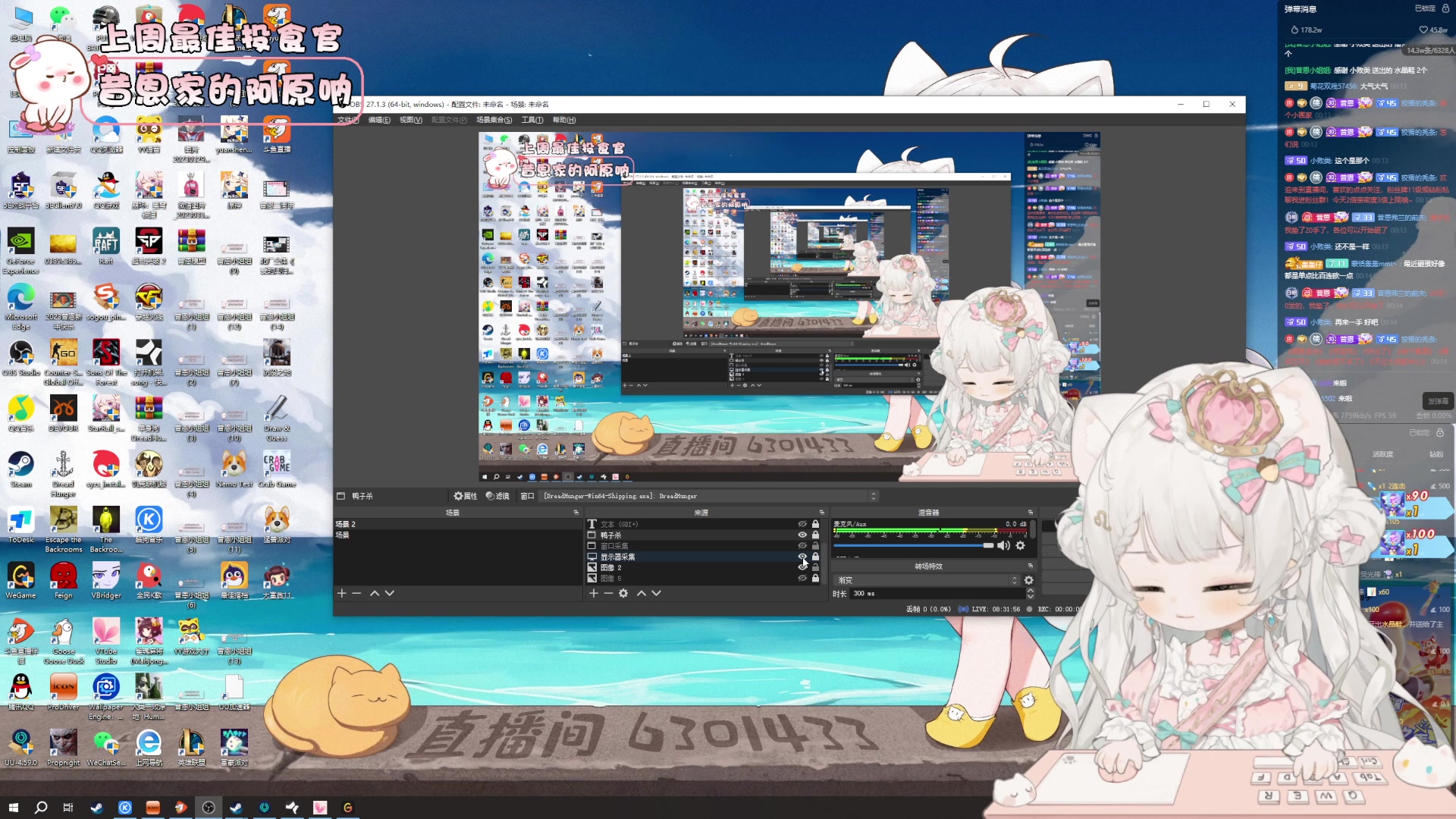Image resolution: width=1456 pixels, height=819 pixels.
Task: Open source properties gear in sources toolbar
Action: pos(623,593)
